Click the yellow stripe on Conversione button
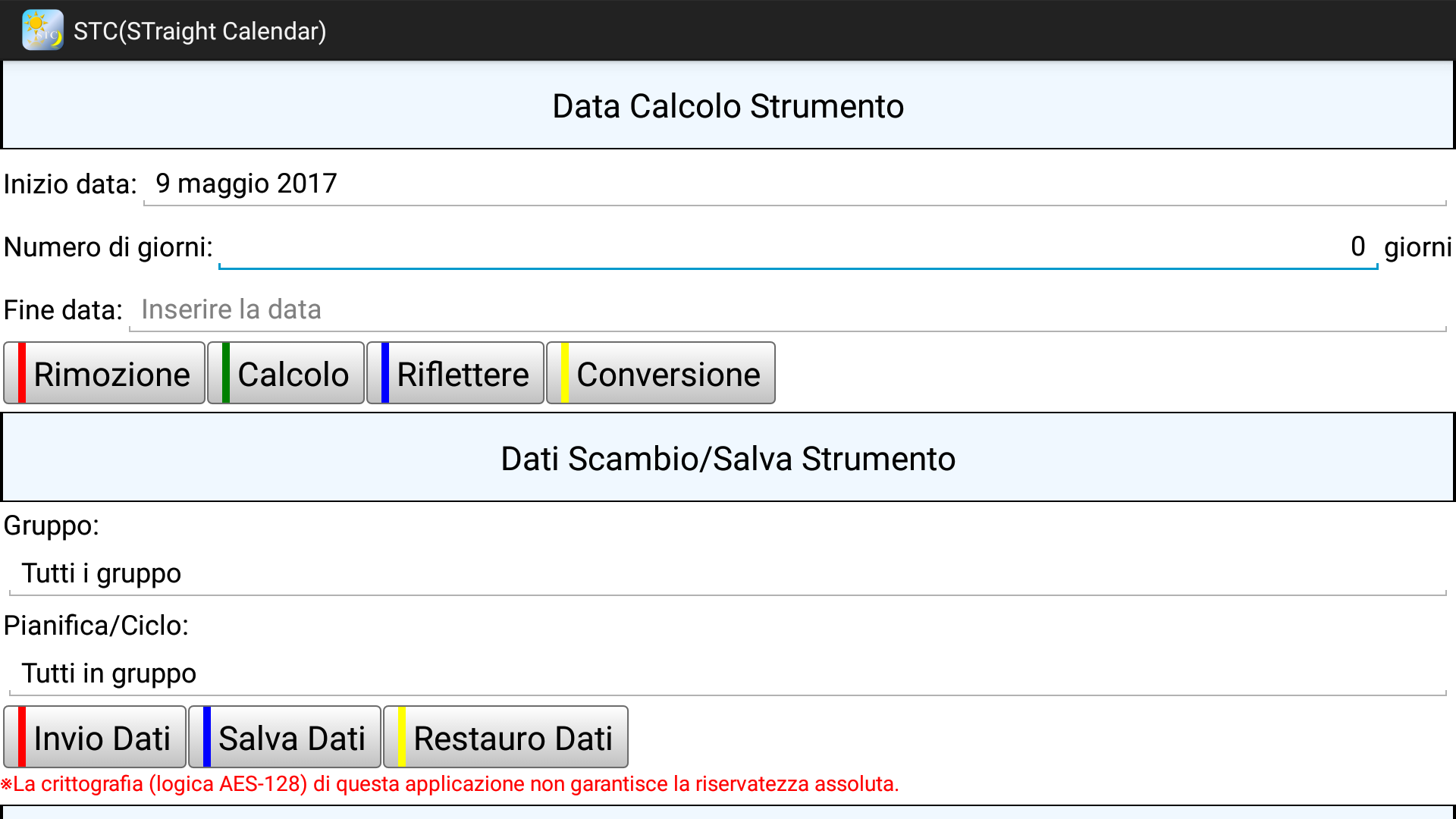This screenshot has height=819, width=1456. [564, 373]
